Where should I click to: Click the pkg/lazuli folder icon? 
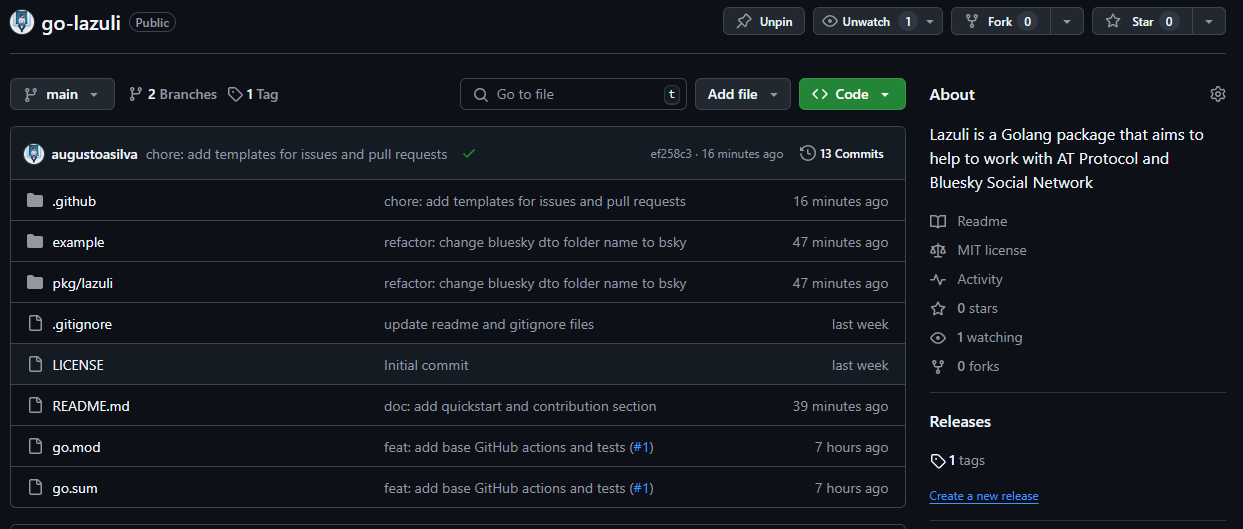click(35, 283)
